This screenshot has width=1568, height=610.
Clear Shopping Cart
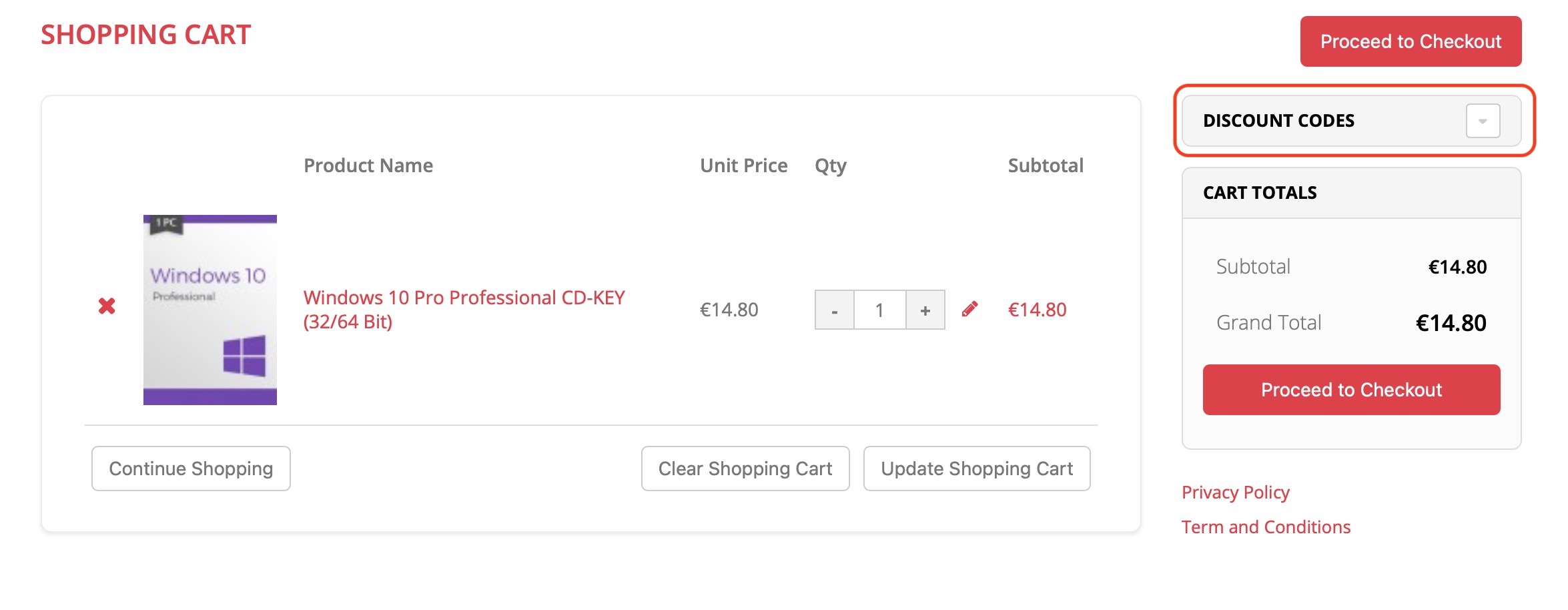click(745, 469)
